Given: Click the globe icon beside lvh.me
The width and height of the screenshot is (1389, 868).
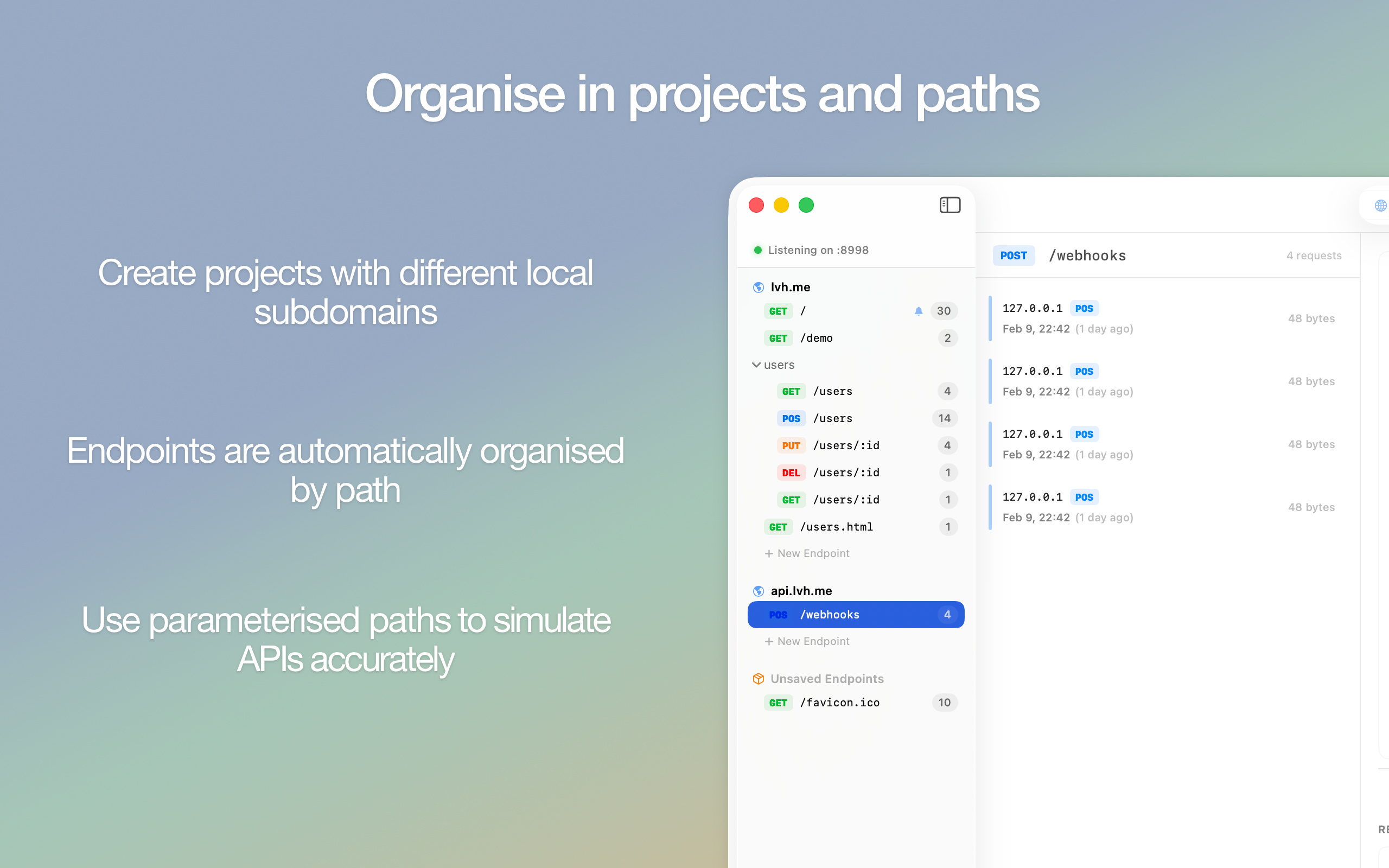Looking at the screenshot, I should pyautogui.click(x=758, y=287).
